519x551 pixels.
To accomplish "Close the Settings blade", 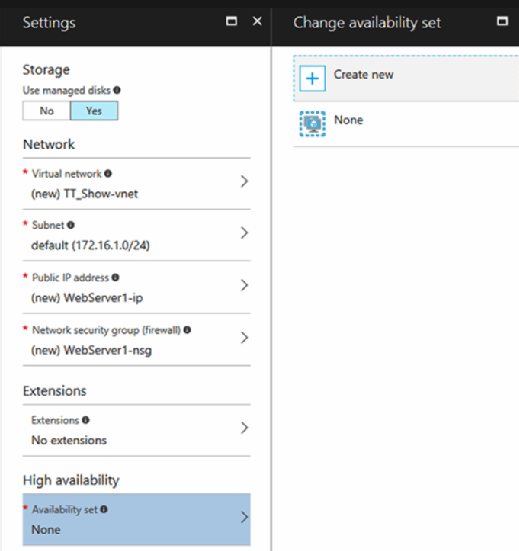I will (257, 21).
